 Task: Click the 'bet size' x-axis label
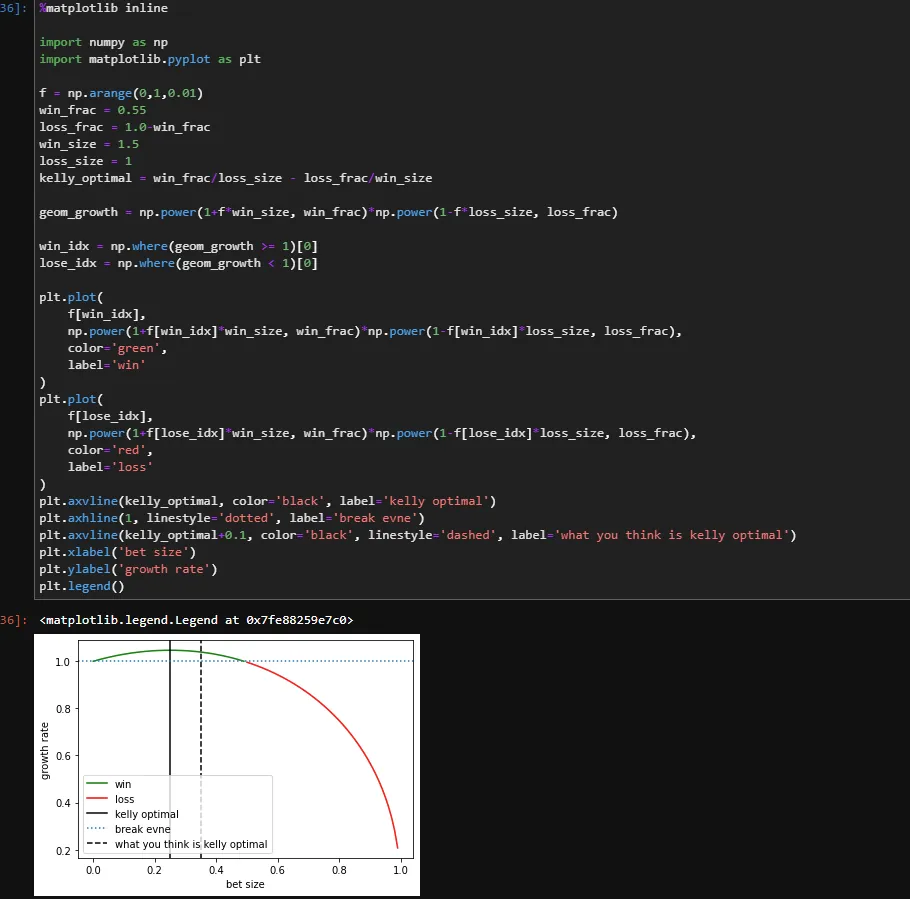coord(245,884)
